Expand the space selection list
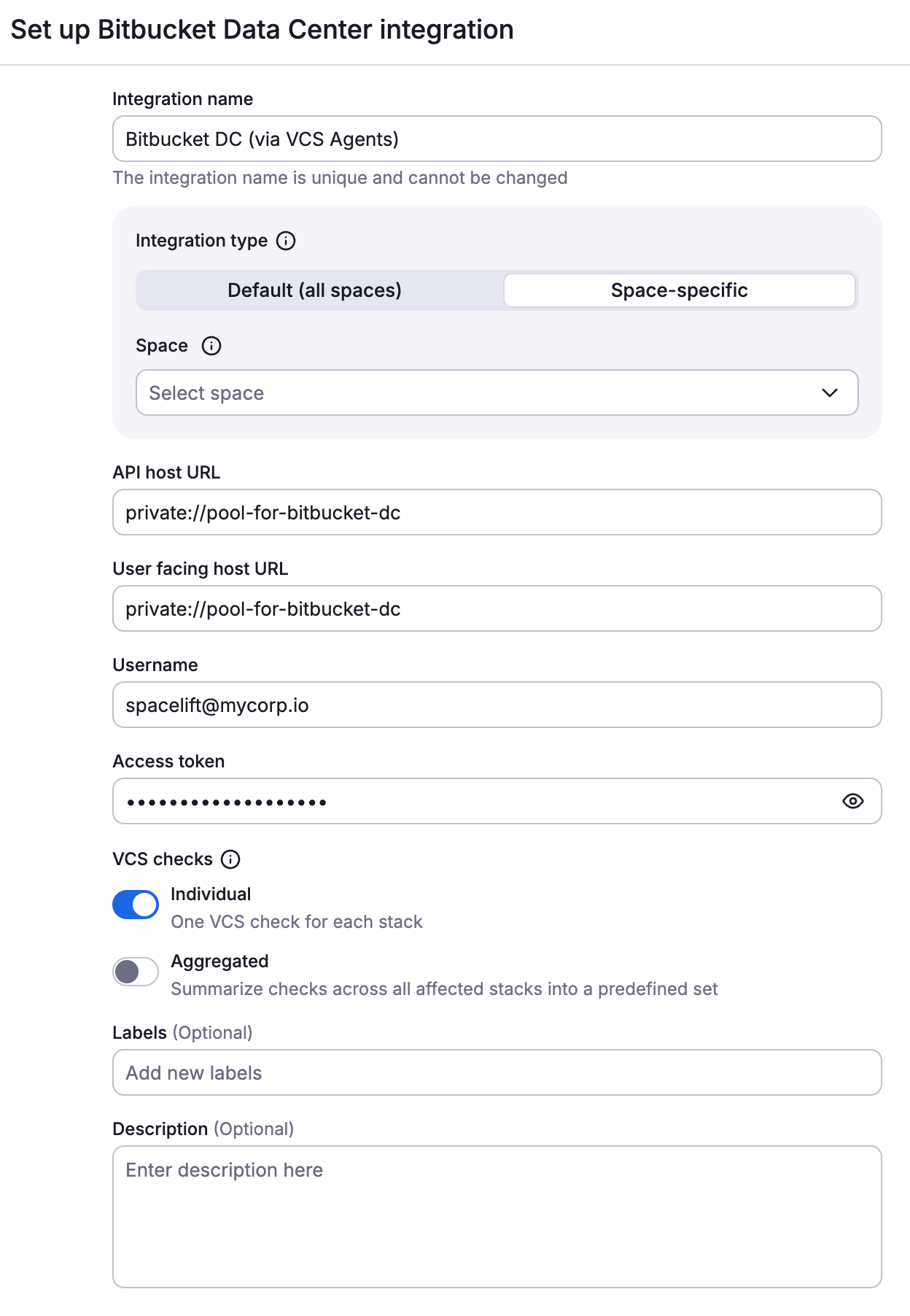This screenshot has width=910, height=1316. click(497, 393)
